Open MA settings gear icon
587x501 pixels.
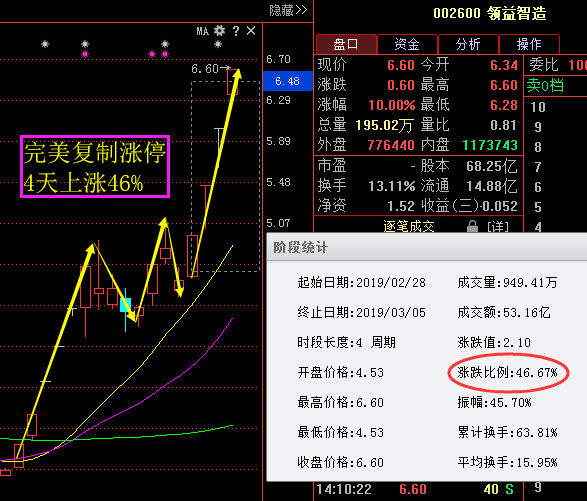click(219, 31)
